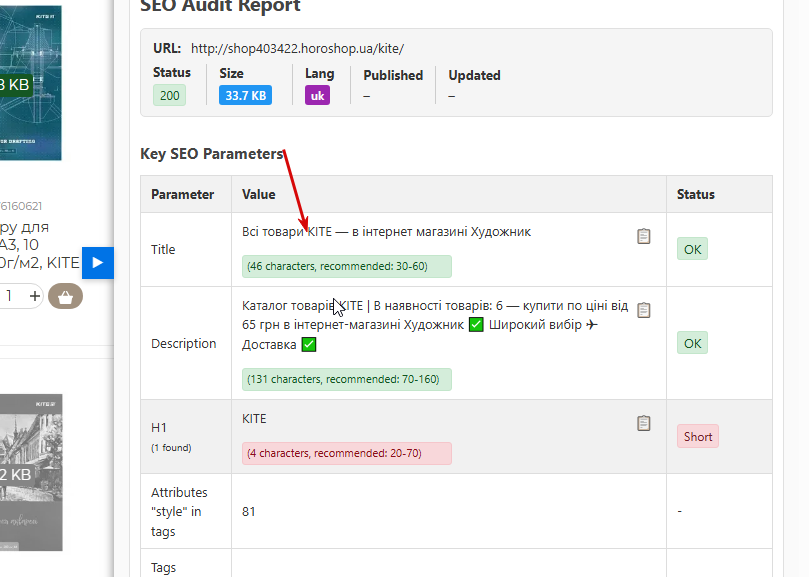The width and height of the screenshot is (809, 577).
Task: Select the Short status badge for H1
Action: pyautogui.click(x=698, y=437)
